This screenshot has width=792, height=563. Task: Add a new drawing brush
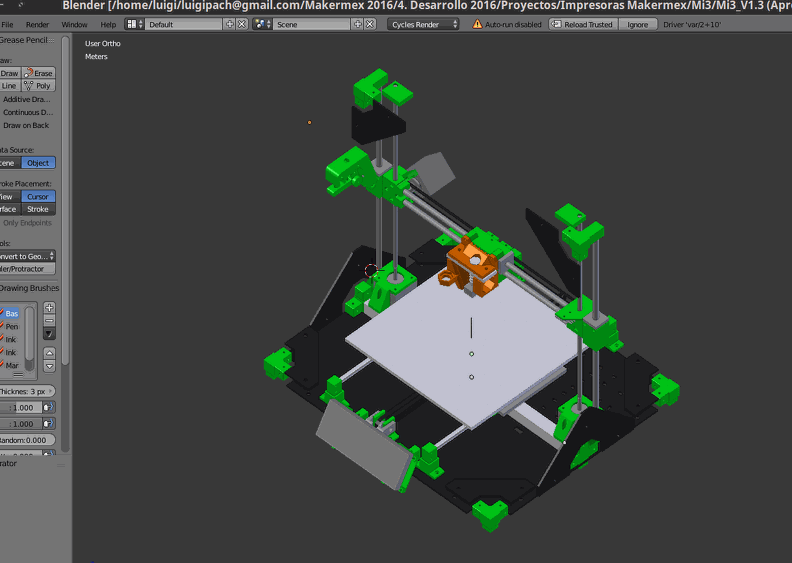49,308
